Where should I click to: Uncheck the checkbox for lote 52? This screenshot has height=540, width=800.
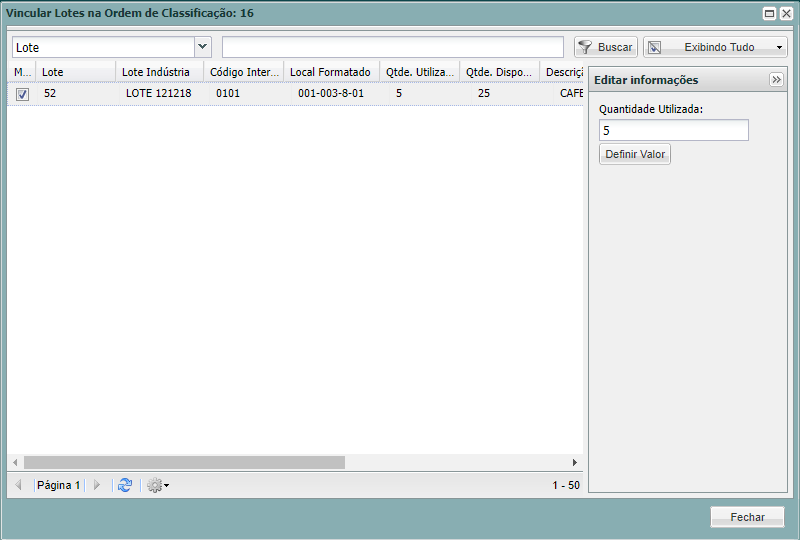click(x=22, y=94)
